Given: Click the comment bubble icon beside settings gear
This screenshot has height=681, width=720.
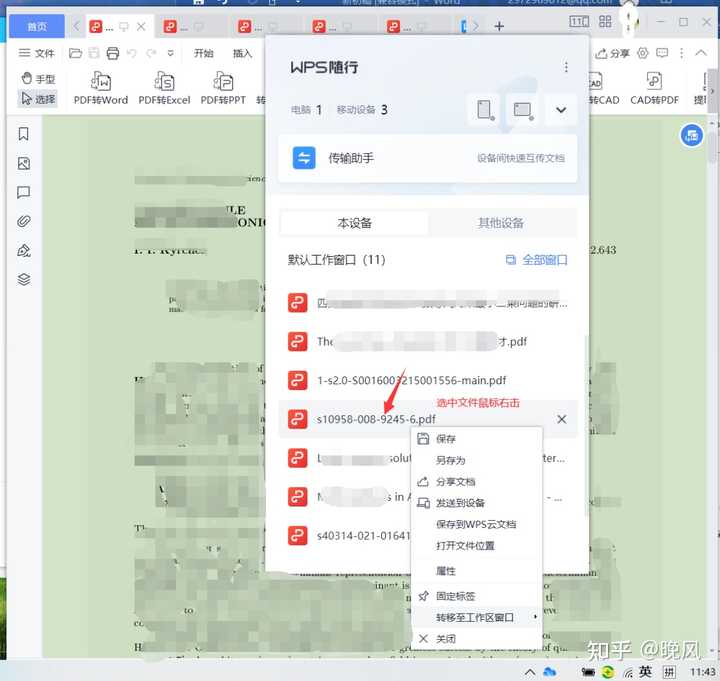Looking at the screenshot, I should pyautogui.click(x=662, y=53).
